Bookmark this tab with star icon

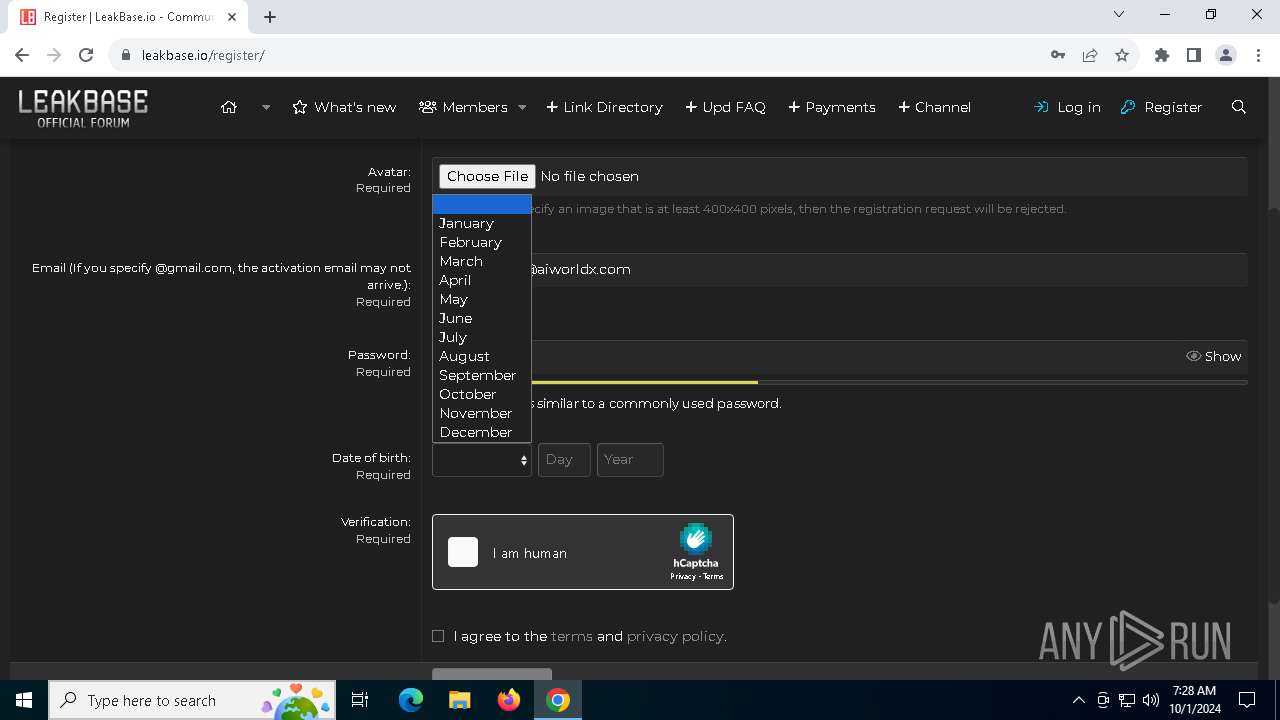1122,55
